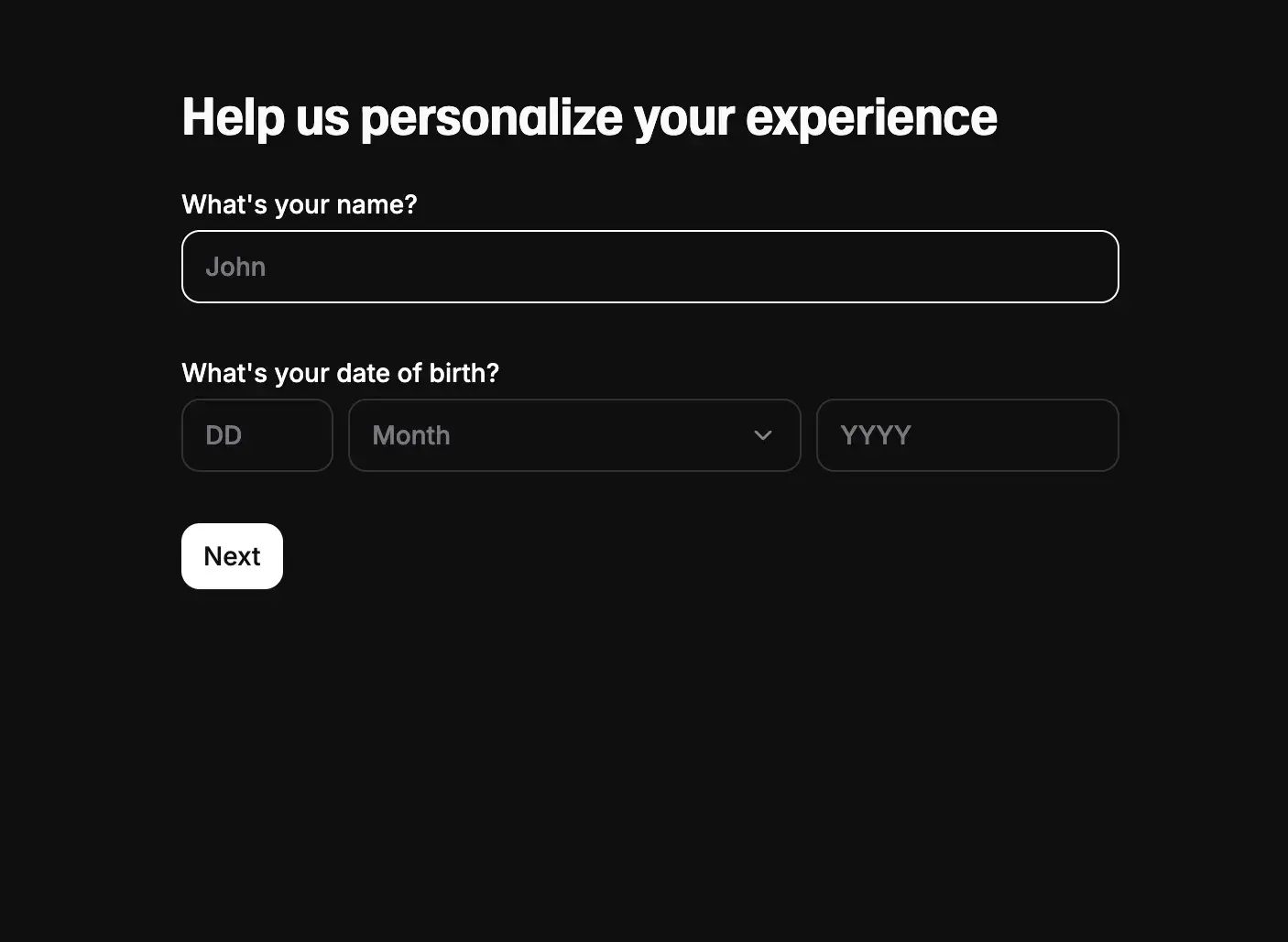Click the "John" placeholder text
This screenshot has height=942, width=1288.
(x=235, y=267)
